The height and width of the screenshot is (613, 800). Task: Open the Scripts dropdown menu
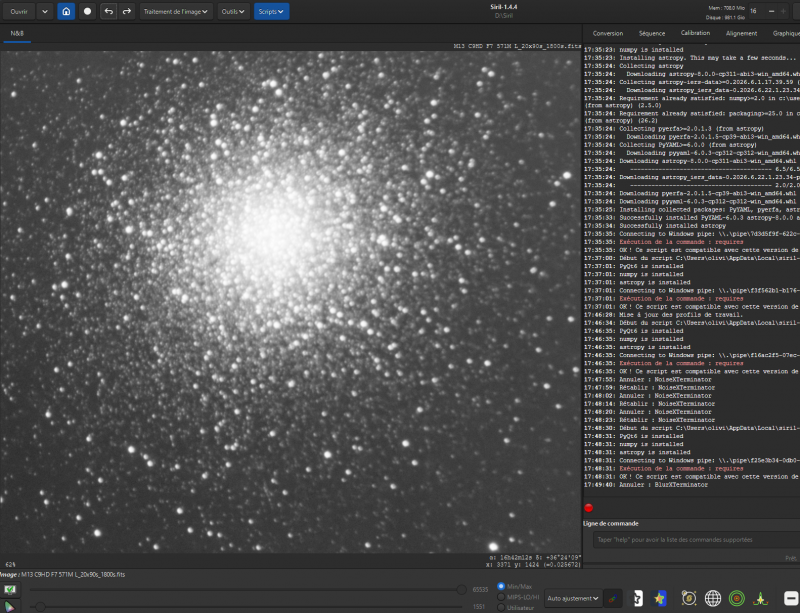271,11
